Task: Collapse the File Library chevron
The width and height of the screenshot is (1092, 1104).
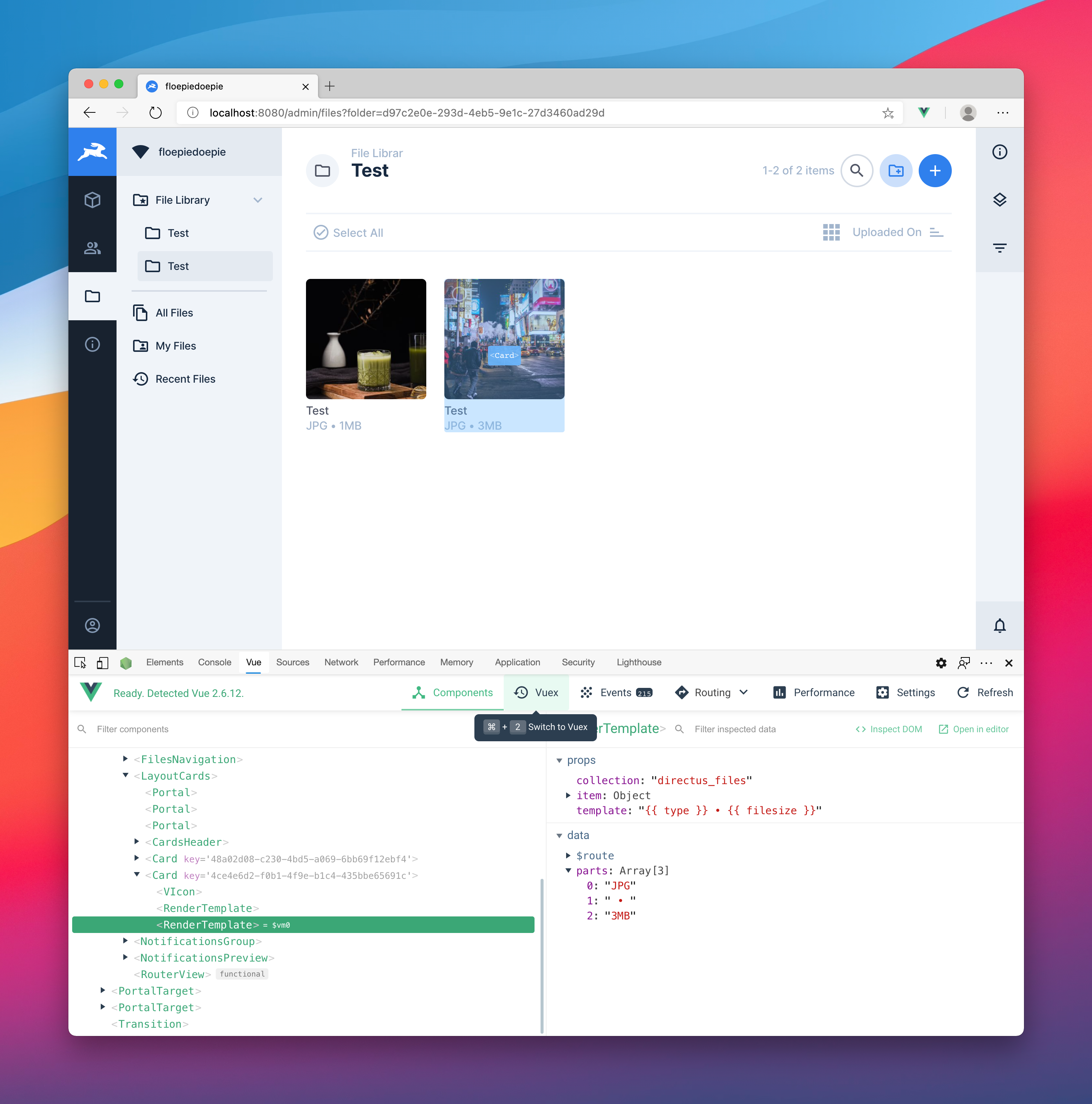Action: [x=258, y=200]
